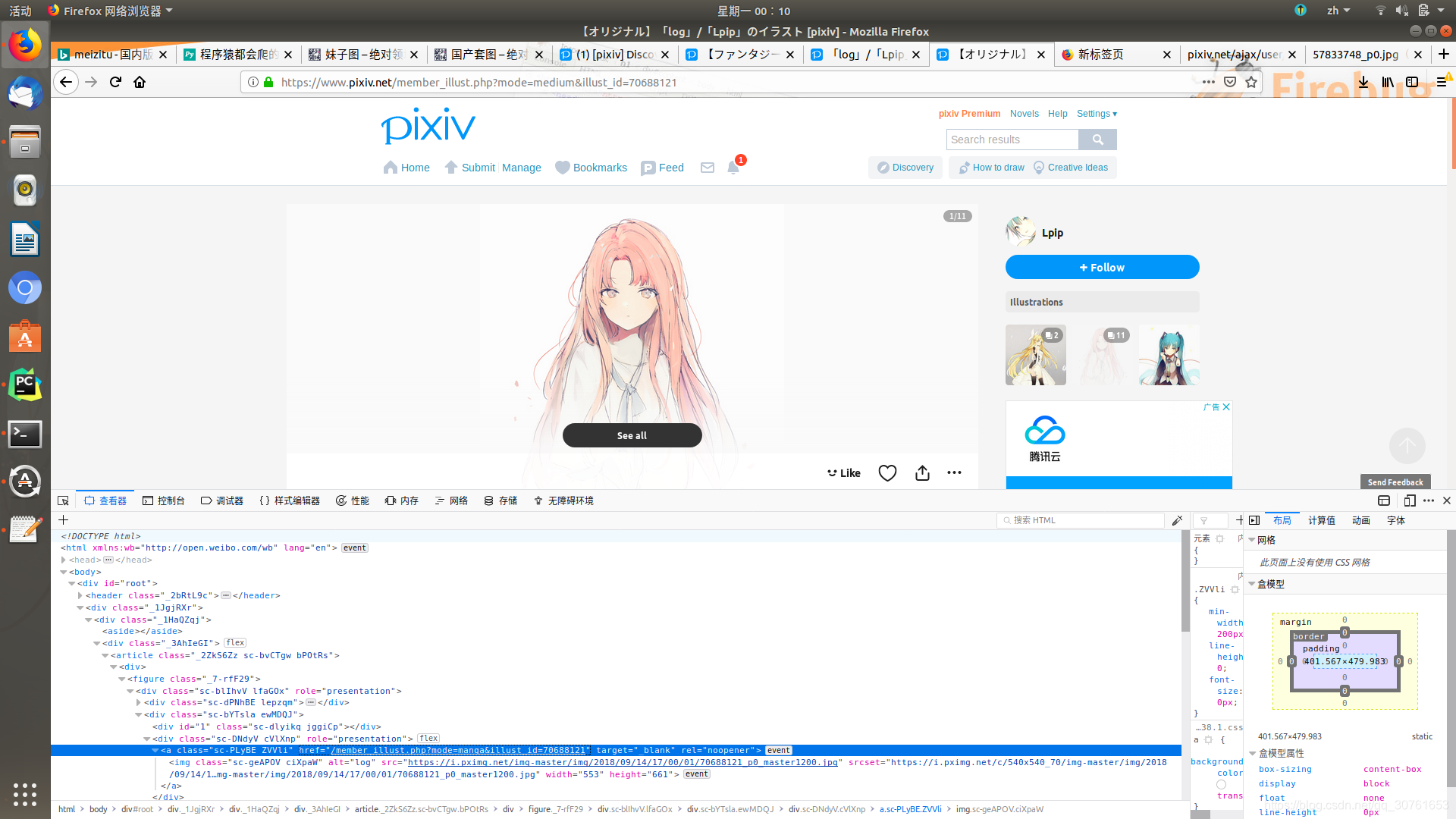1456x819 pixels.
Task: Click the Follow button for Lpip
Action: click(1101, 267)
